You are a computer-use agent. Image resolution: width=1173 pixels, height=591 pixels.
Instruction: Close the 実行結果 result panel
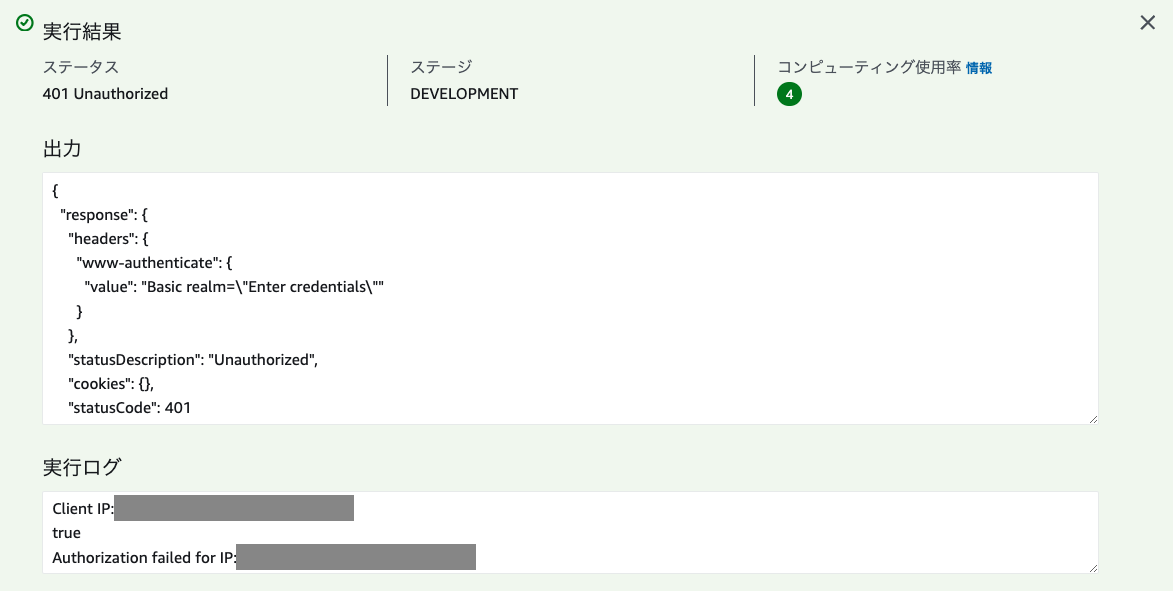tap(1148, 22)
